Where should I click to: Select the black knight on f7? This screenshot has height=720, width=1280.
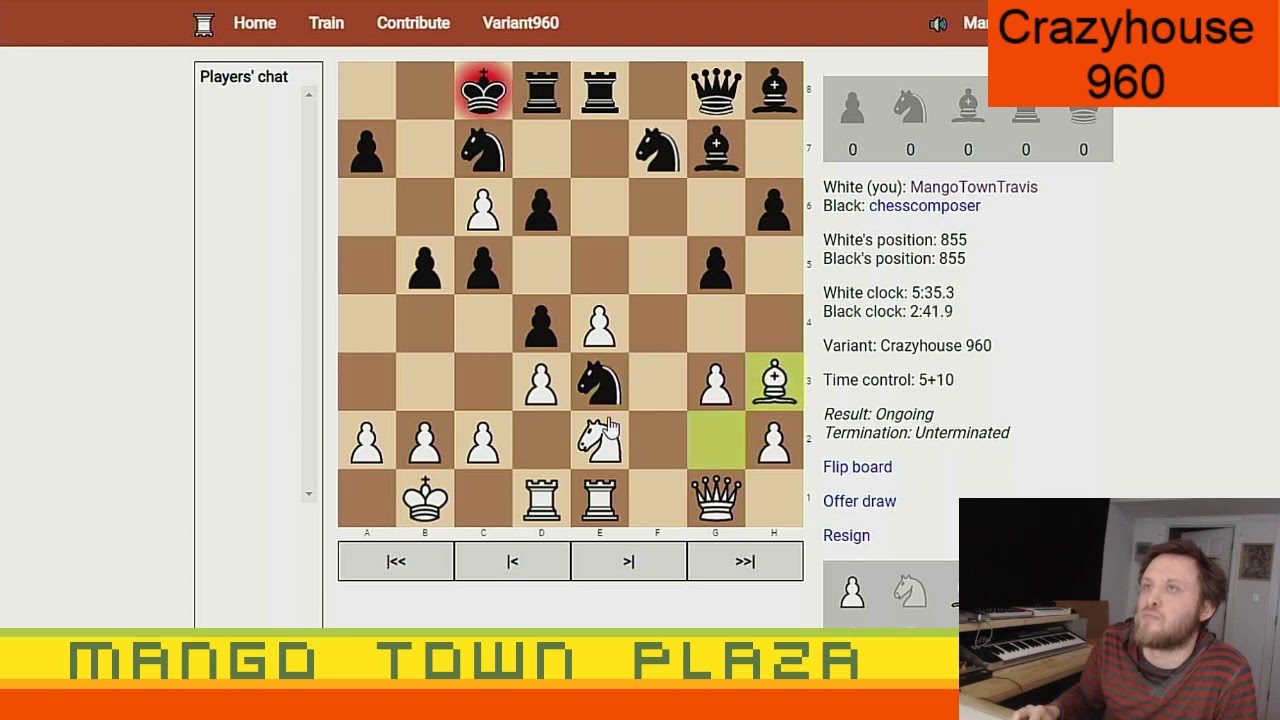coord(657,149)
